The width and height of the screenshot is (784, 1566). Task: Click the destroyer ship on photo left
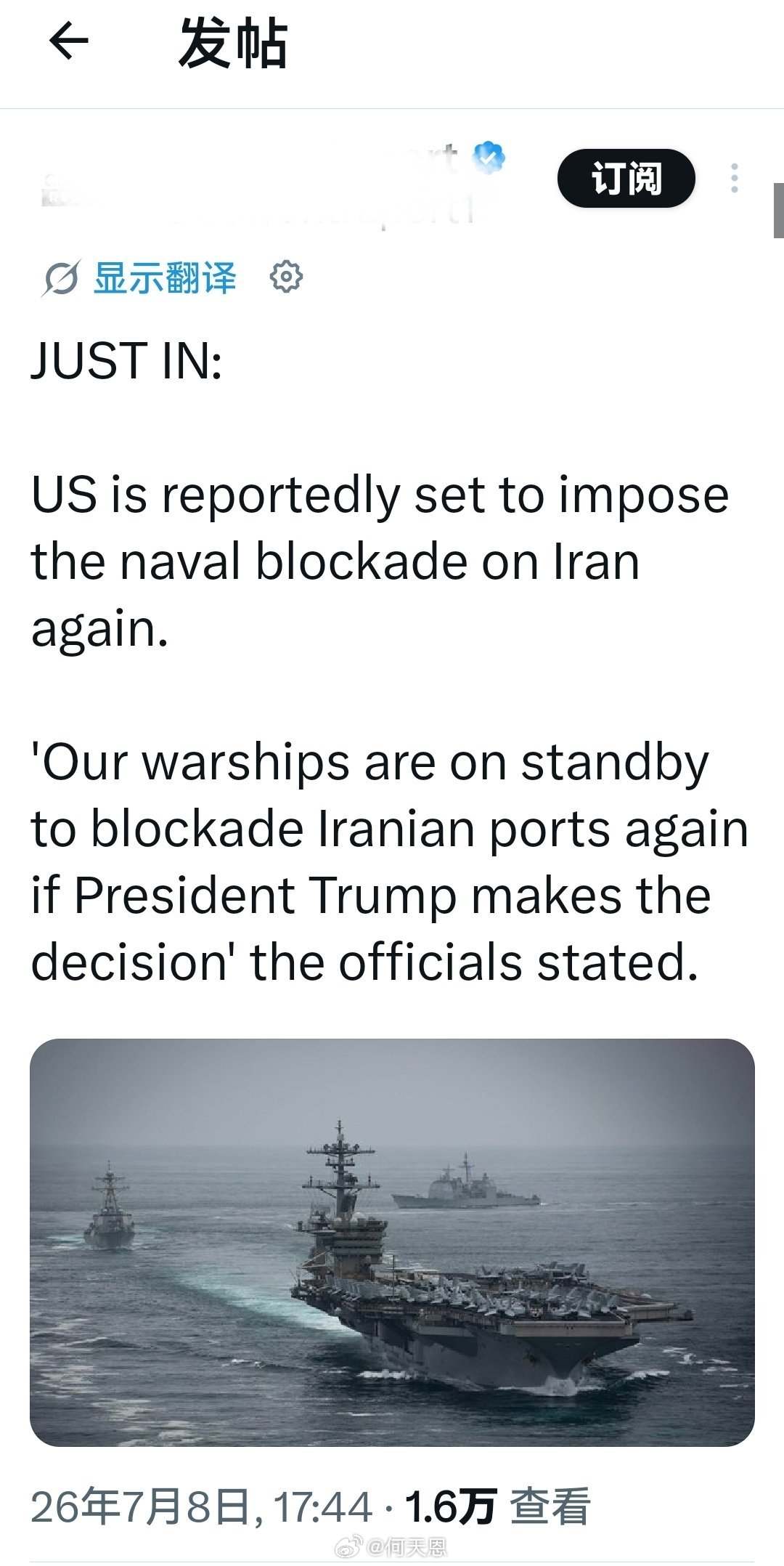point(109,1206)
